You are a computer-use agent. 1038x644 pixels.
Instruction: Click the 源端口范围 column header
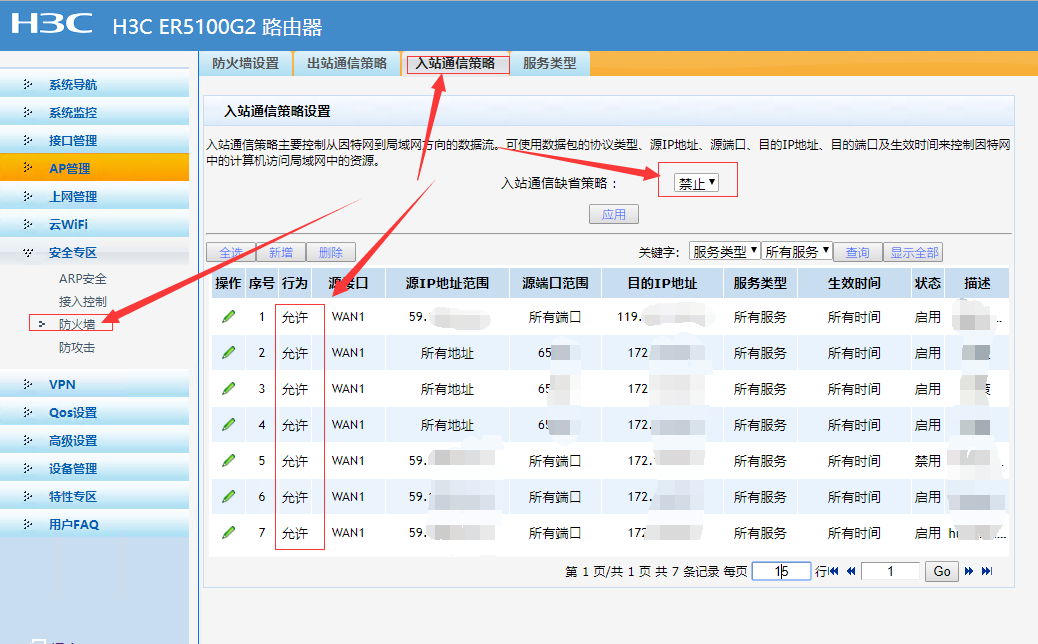pos(555,283)
